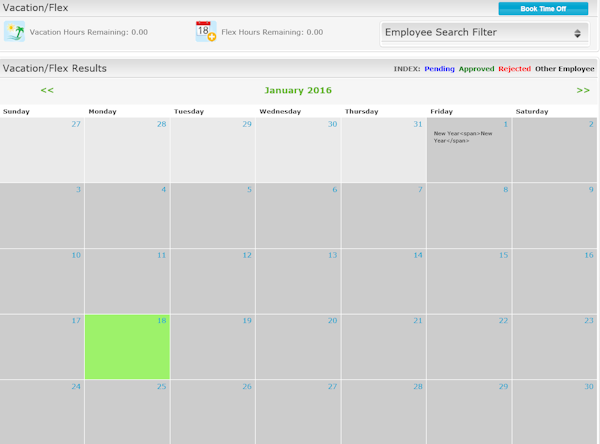This screenshot has height=444, width=600.
Task: Go to next month with >> arrow
Action: tap(583, 90)
